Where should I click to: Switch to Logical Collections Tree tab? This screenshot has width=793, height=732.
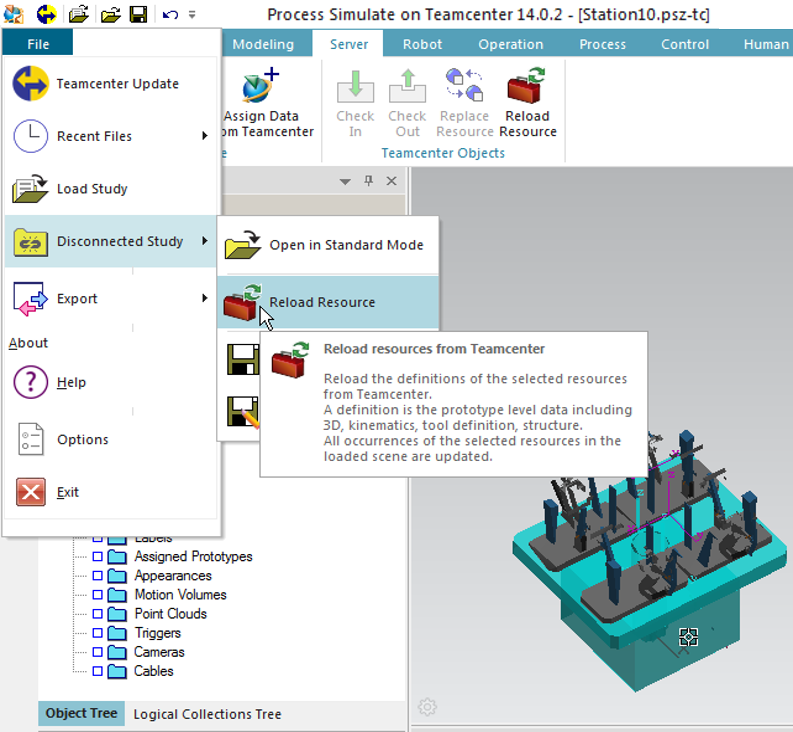(x=207, y=714)
